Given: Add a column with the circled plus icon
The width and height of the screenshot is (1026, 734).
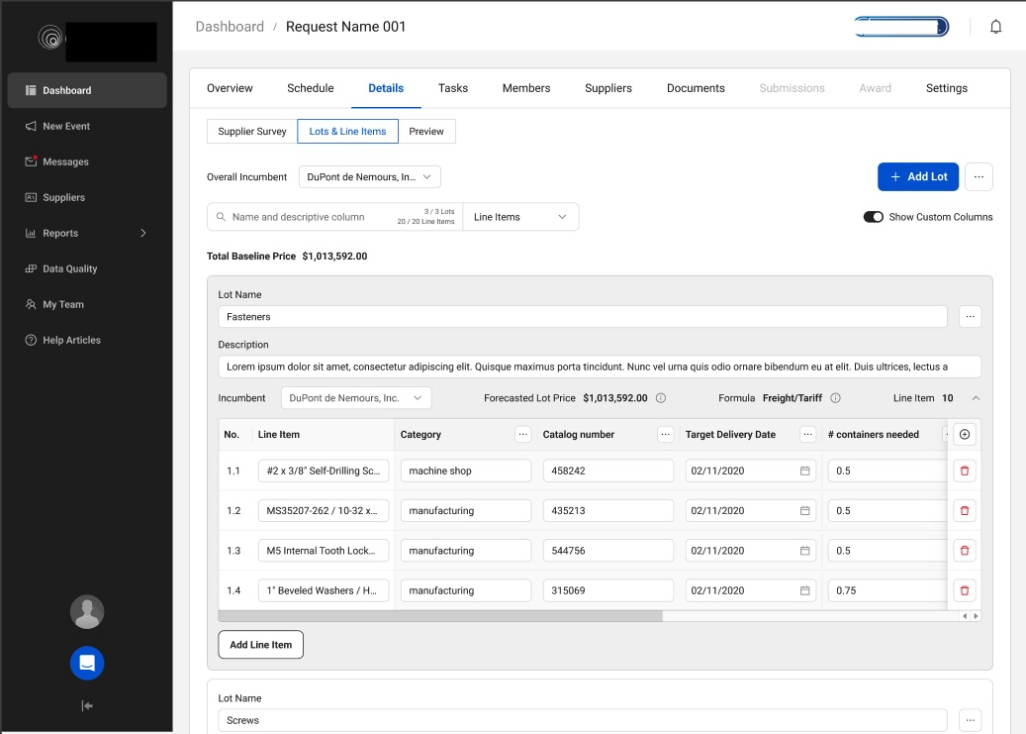Looking at the screenshot, I should [964, 434].
